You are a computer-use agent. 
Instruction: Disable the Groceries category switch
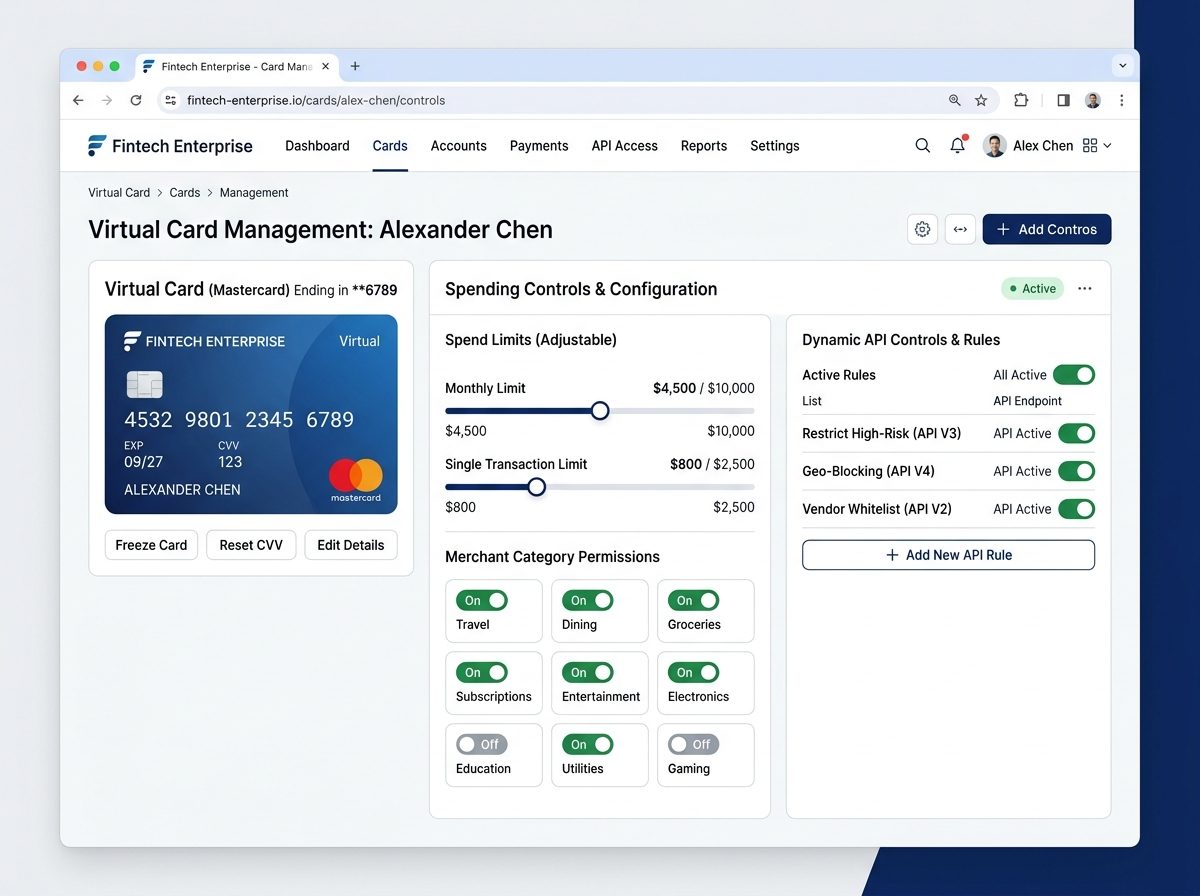click(x=694, y=601)
